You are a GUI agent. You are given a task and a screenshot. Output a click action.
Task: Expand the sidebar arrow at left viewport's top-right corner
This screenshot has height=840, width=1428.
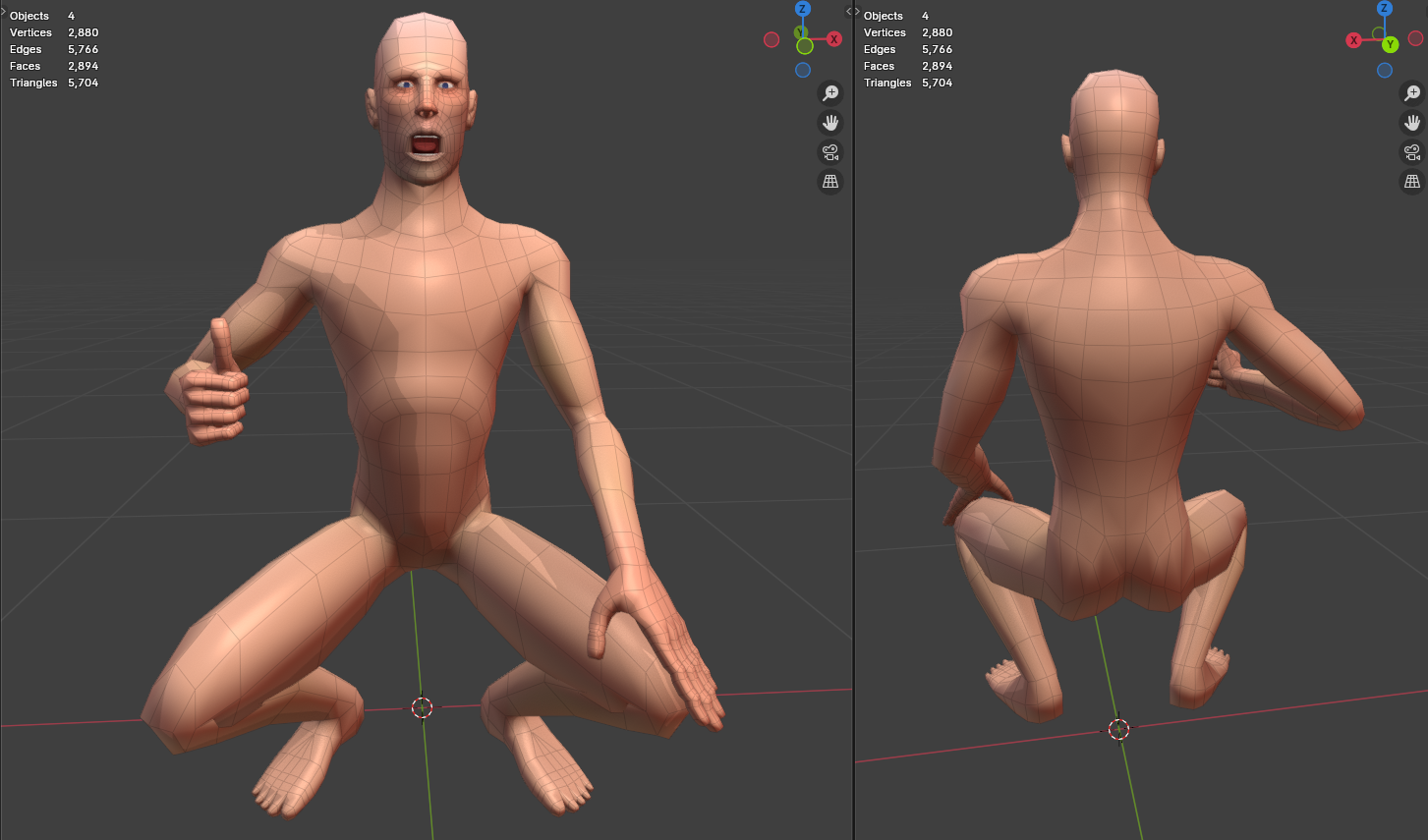click(x=848, y=11)
